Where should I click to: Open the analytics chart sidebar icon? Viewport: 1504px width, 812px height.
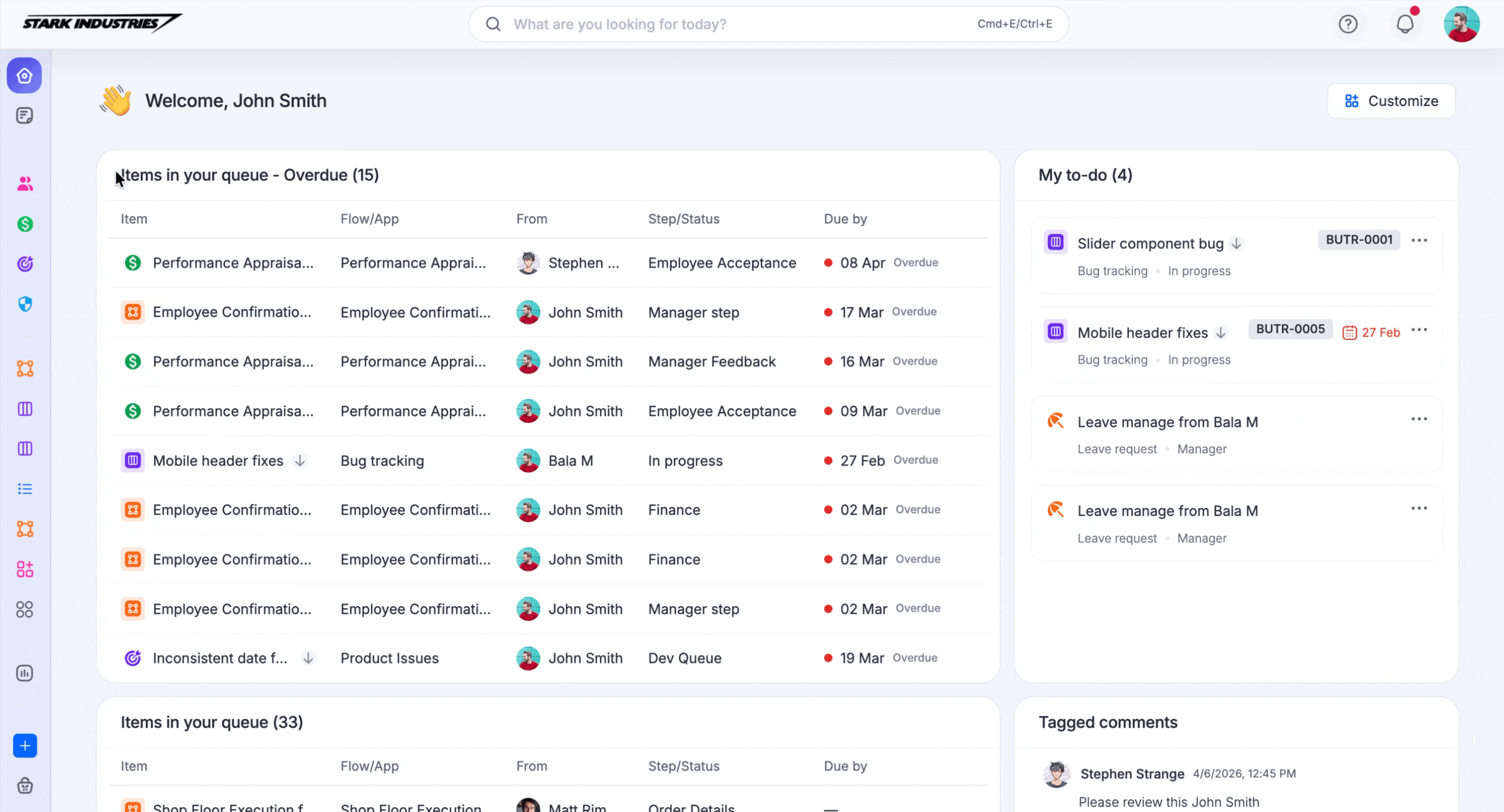pos(25,673)
